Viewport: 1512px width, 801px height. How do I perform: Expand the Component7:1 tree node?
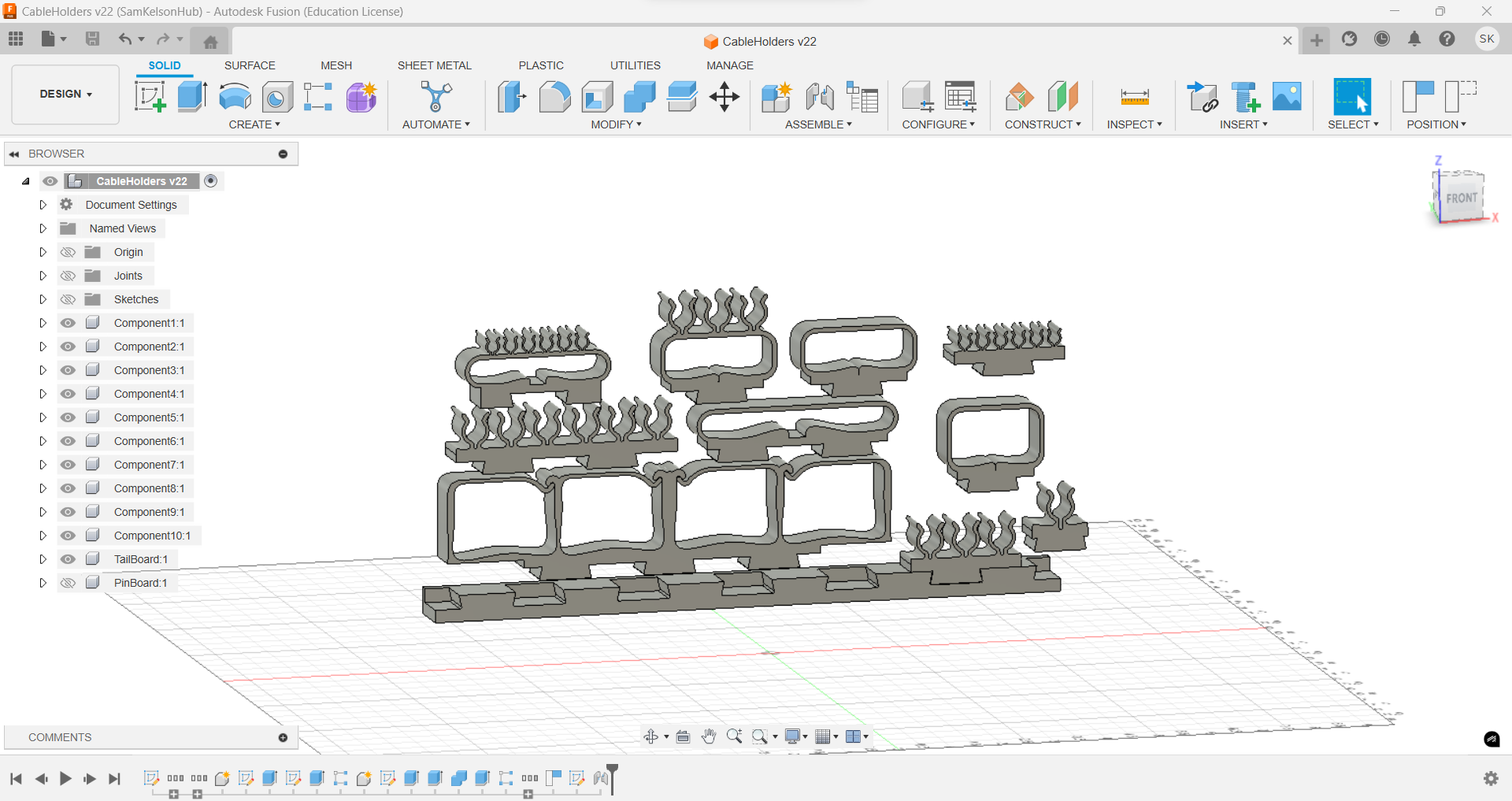coord(43,465)
